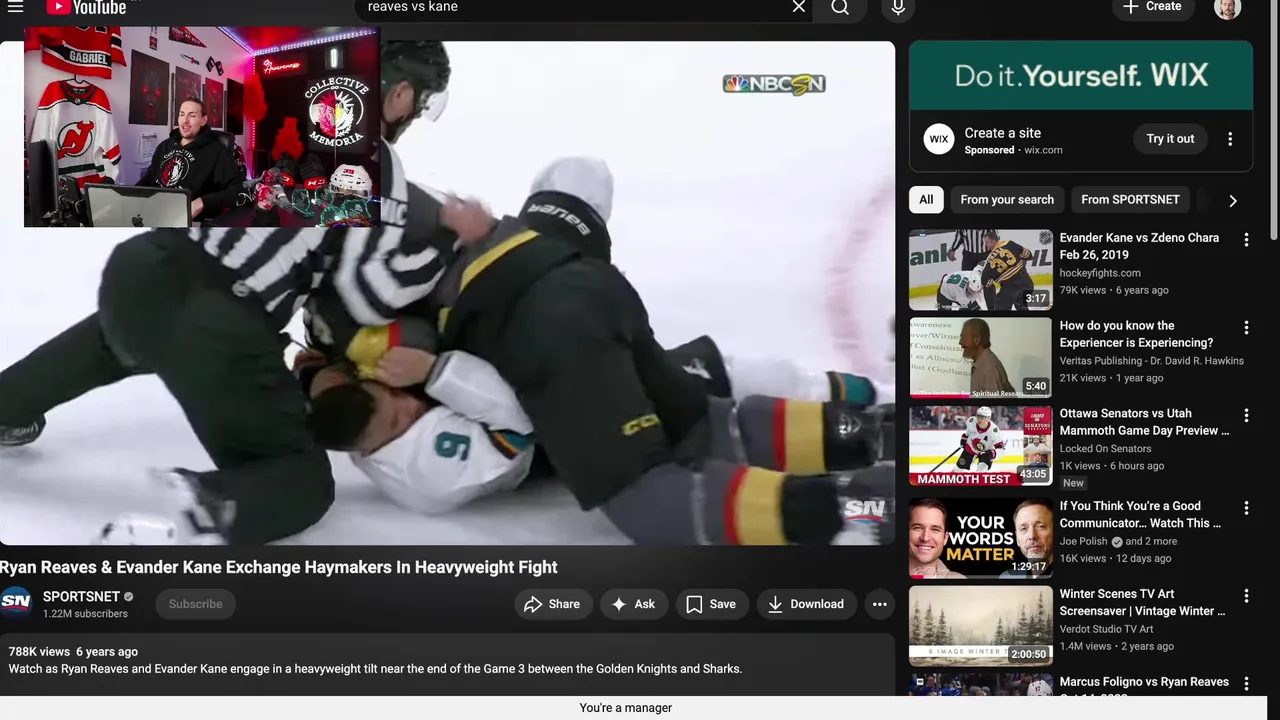Select the All filter chip
This screenshot has height=720, width=1280.
[x=926, y=200]
